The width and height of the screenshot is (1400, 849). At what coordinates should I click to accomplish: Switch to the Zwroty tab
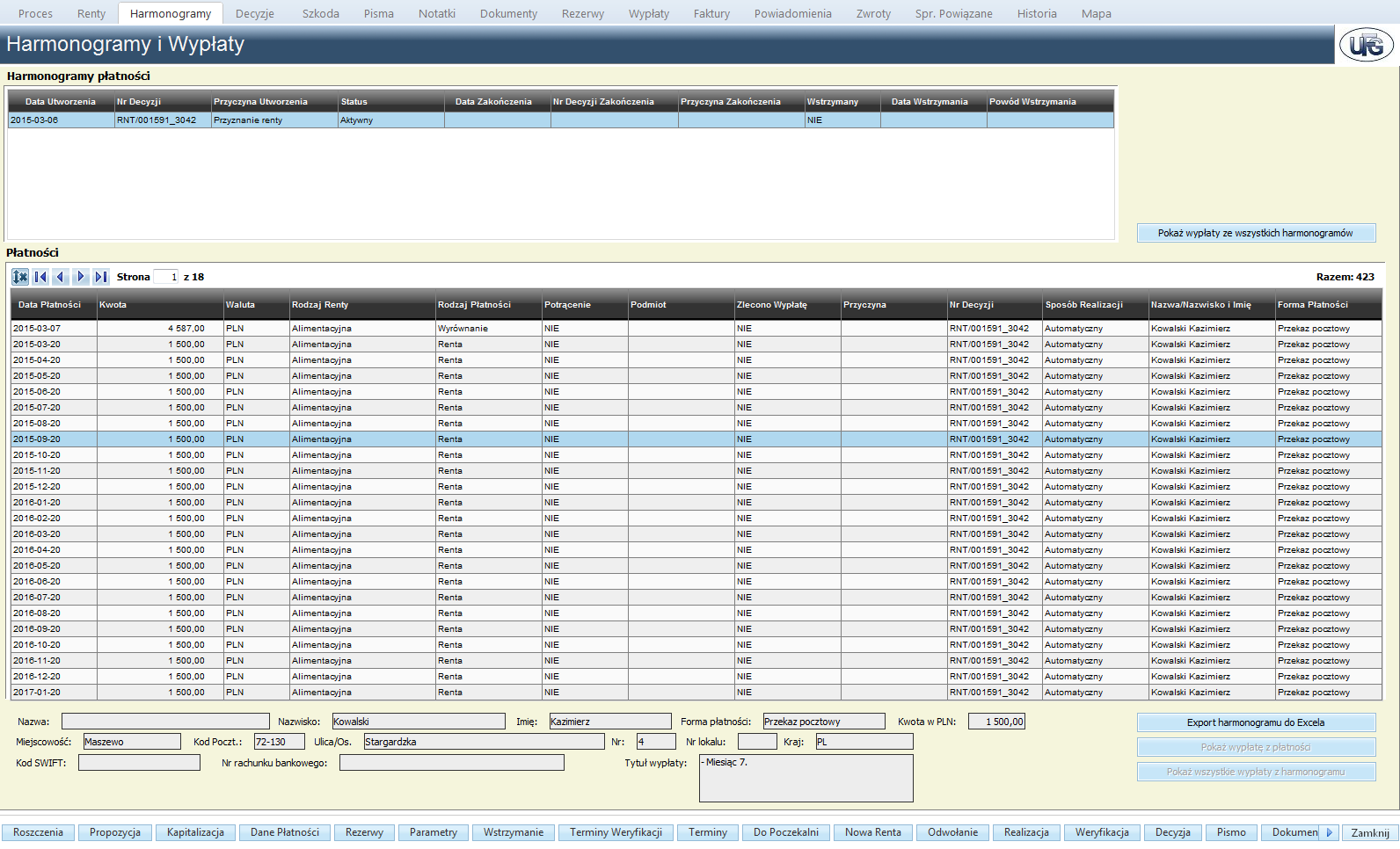coord(873,13)
